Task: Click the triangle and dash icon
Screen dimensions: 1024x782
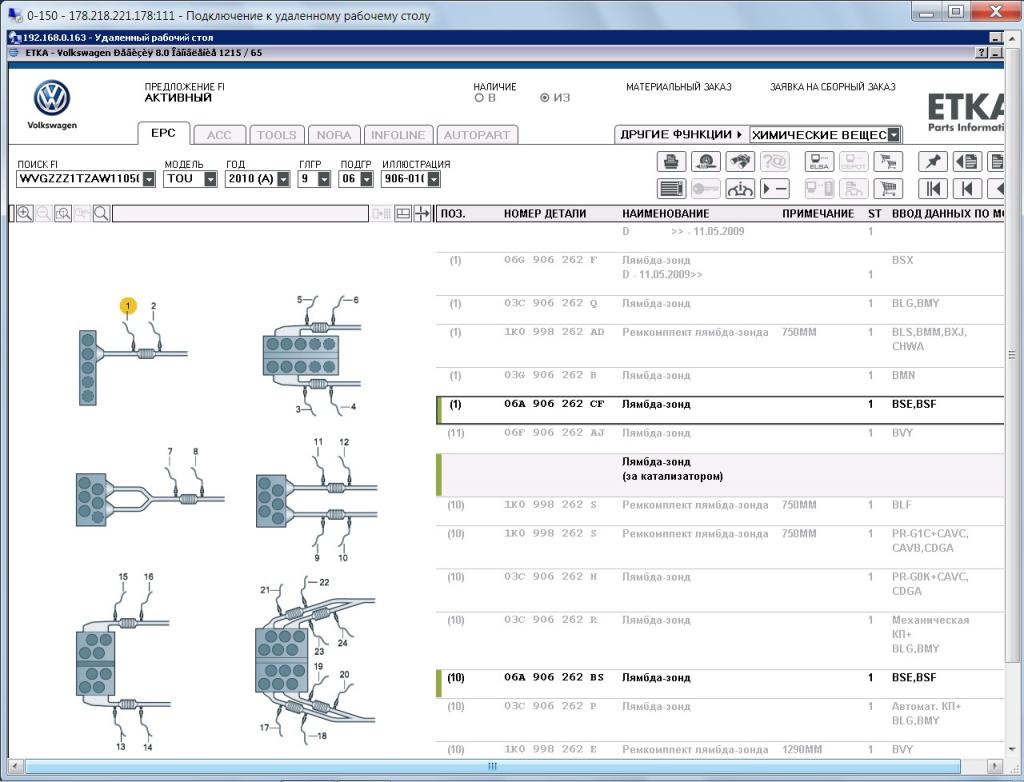Action: pyautogui.click(x=775, y=189)
